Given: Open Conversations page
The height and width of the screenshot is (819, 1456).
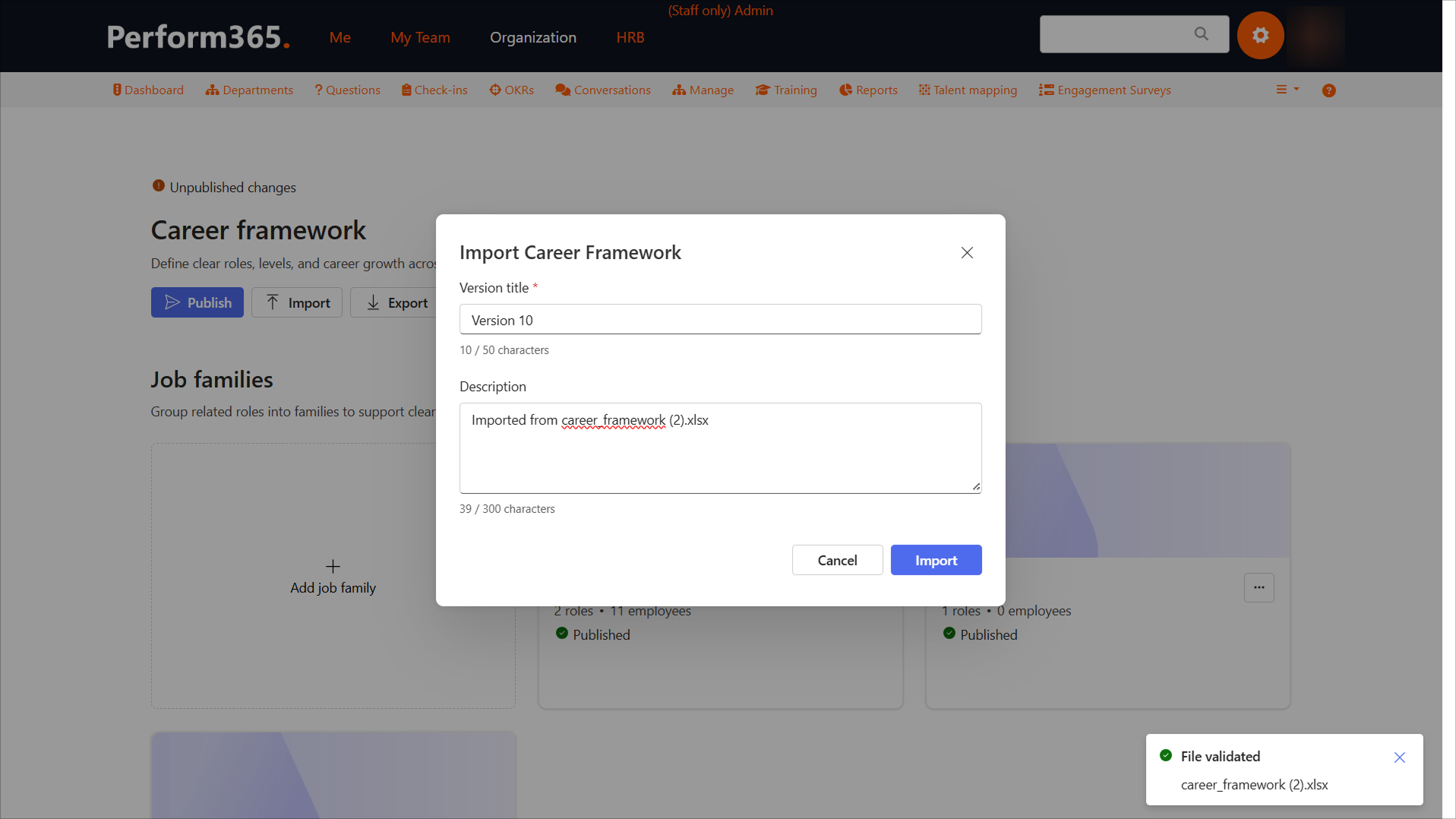Looking at the screenshot, I should [603, 90].
